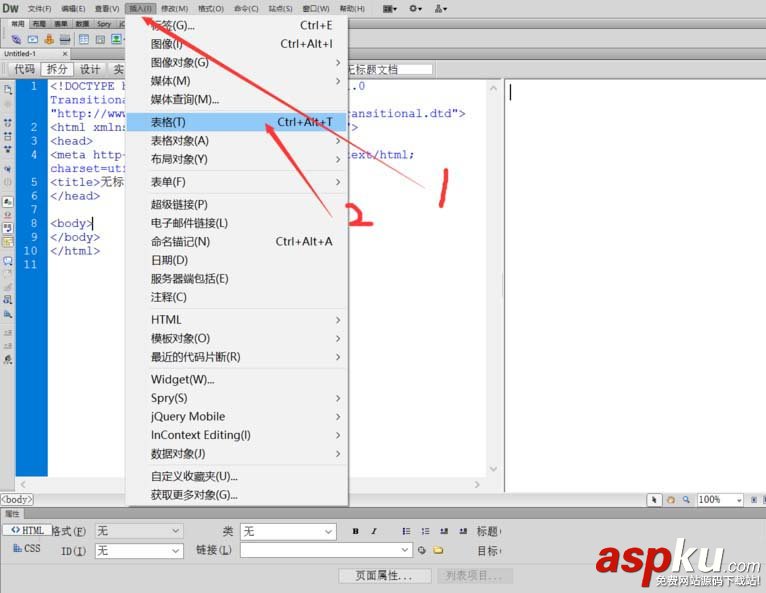
Task: Open the 格式(F) format dropdown
Action: (139, 531)
